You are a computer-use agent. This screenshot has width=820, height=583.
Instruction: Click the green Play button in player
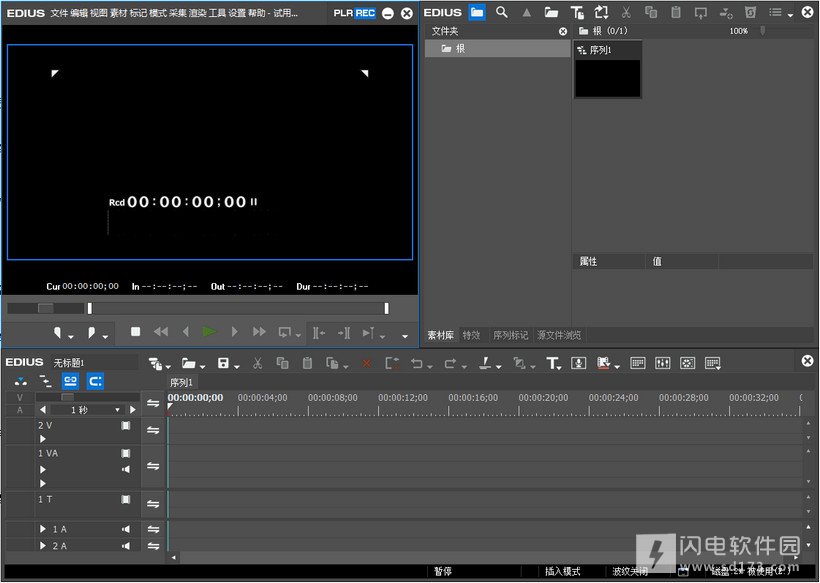click(209, 332)
